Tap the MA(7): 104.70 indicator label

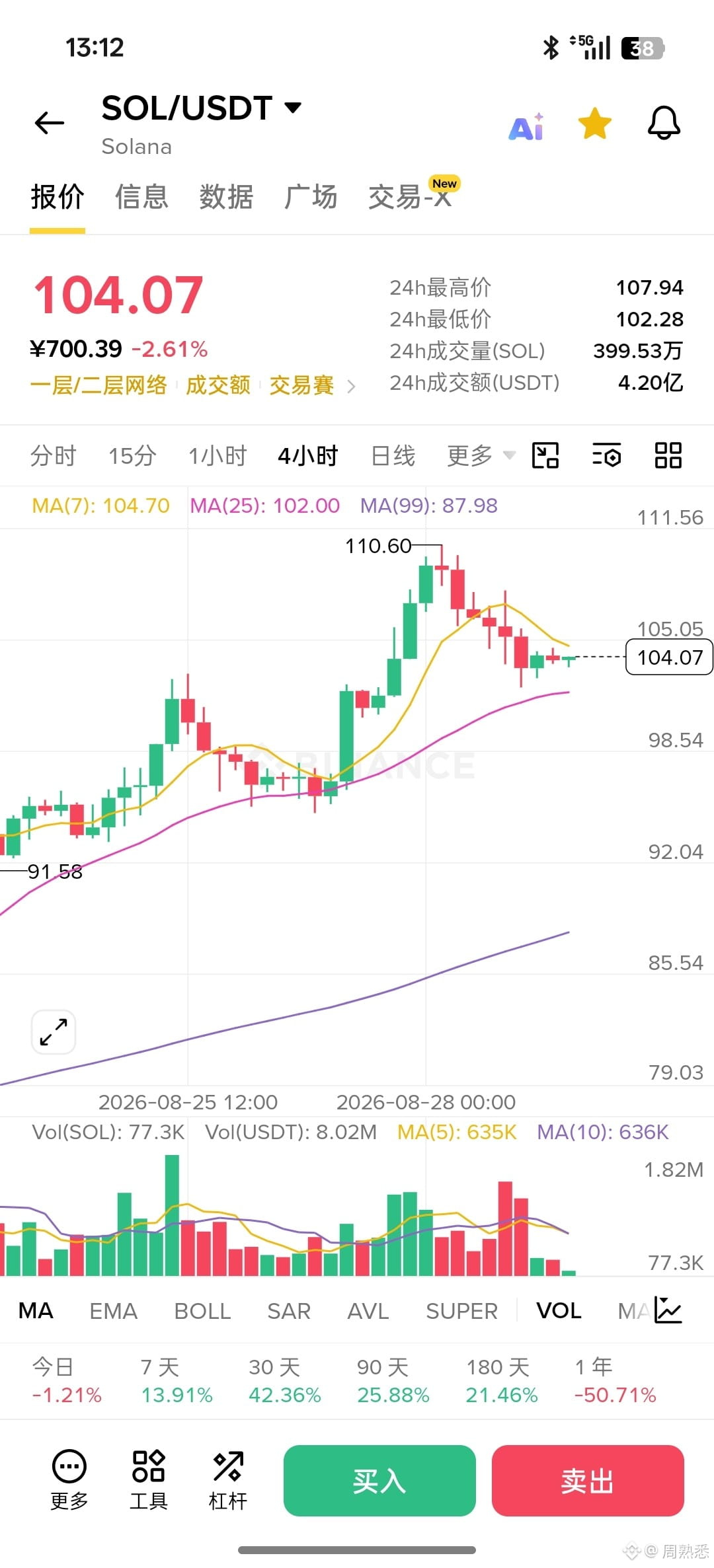(x=100, y=505)
